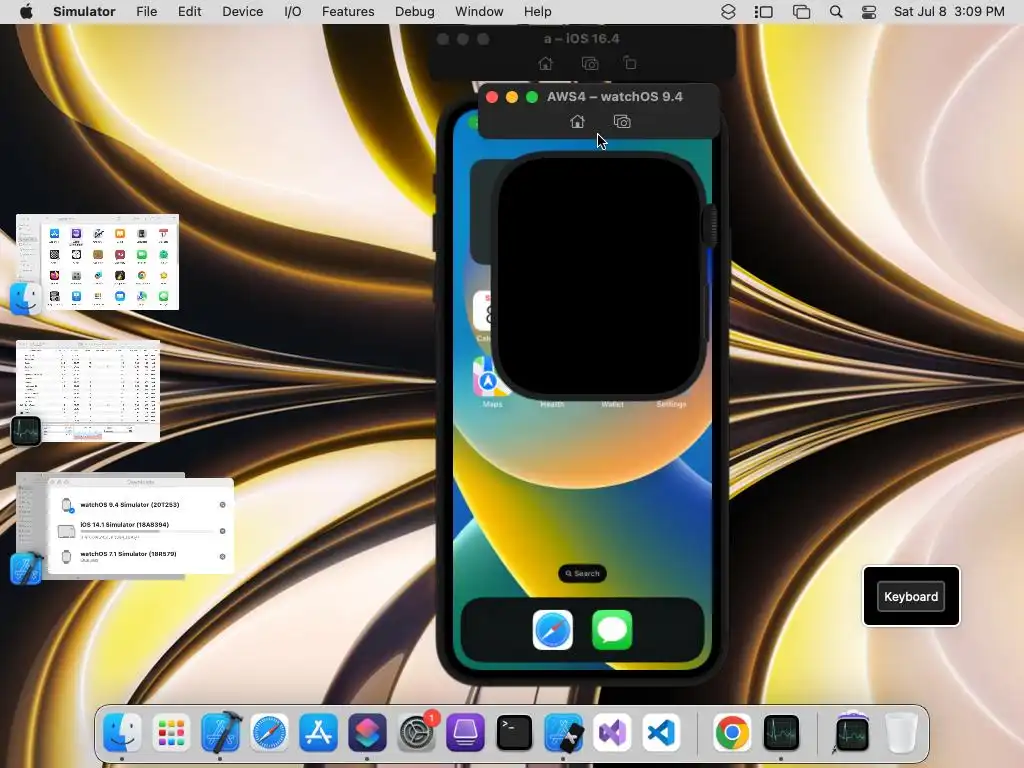Screen dimensions: 1024x768
Task: Open Launchpad from the Dock
Action: (x=171, y=732)
